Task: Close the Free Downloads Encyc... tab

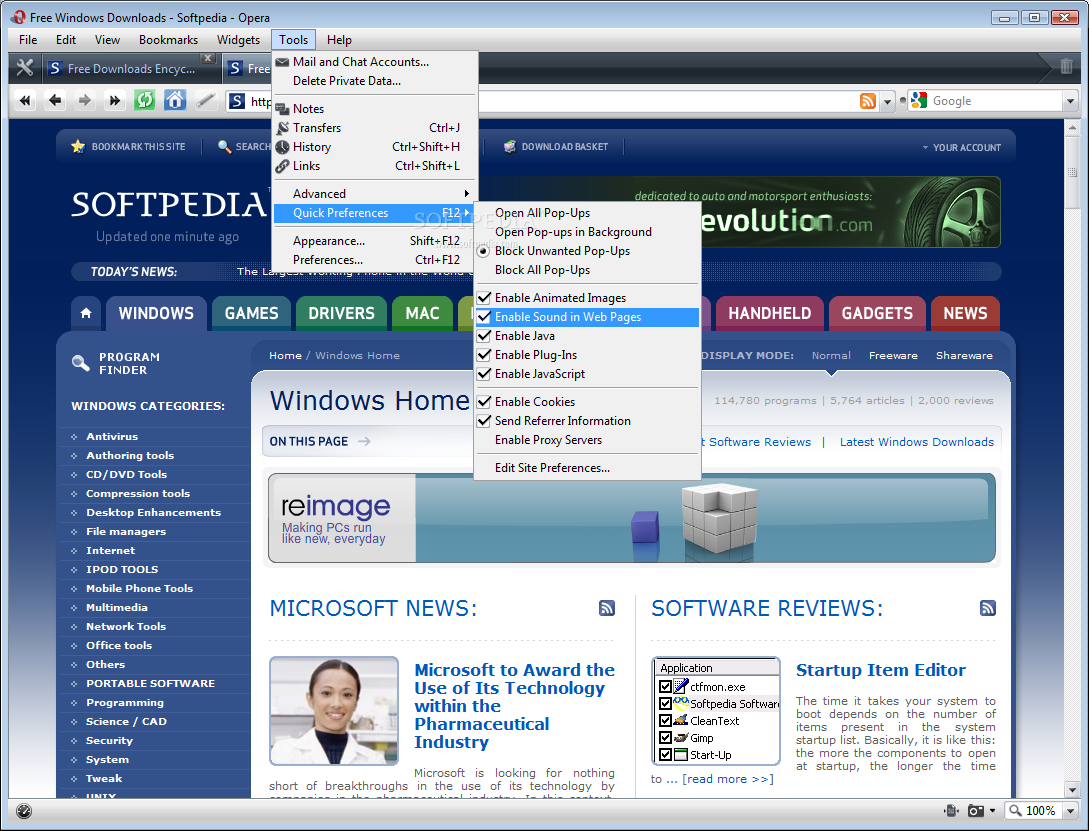Action: pyautogui.click(x=207, y=58)
